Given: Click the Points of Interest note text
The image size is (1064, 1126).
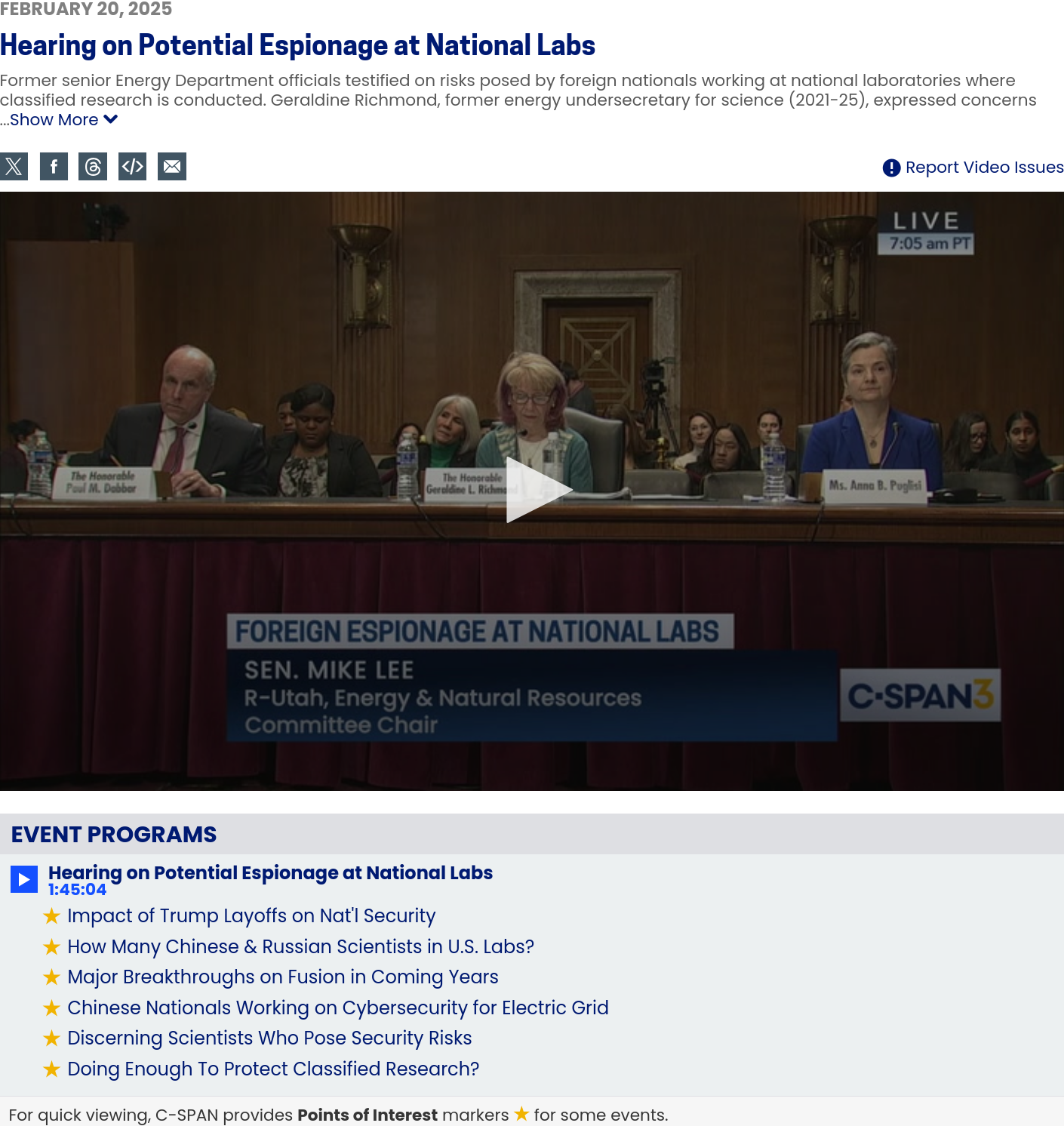Looking at the screenshot, I should point(338,1115).
